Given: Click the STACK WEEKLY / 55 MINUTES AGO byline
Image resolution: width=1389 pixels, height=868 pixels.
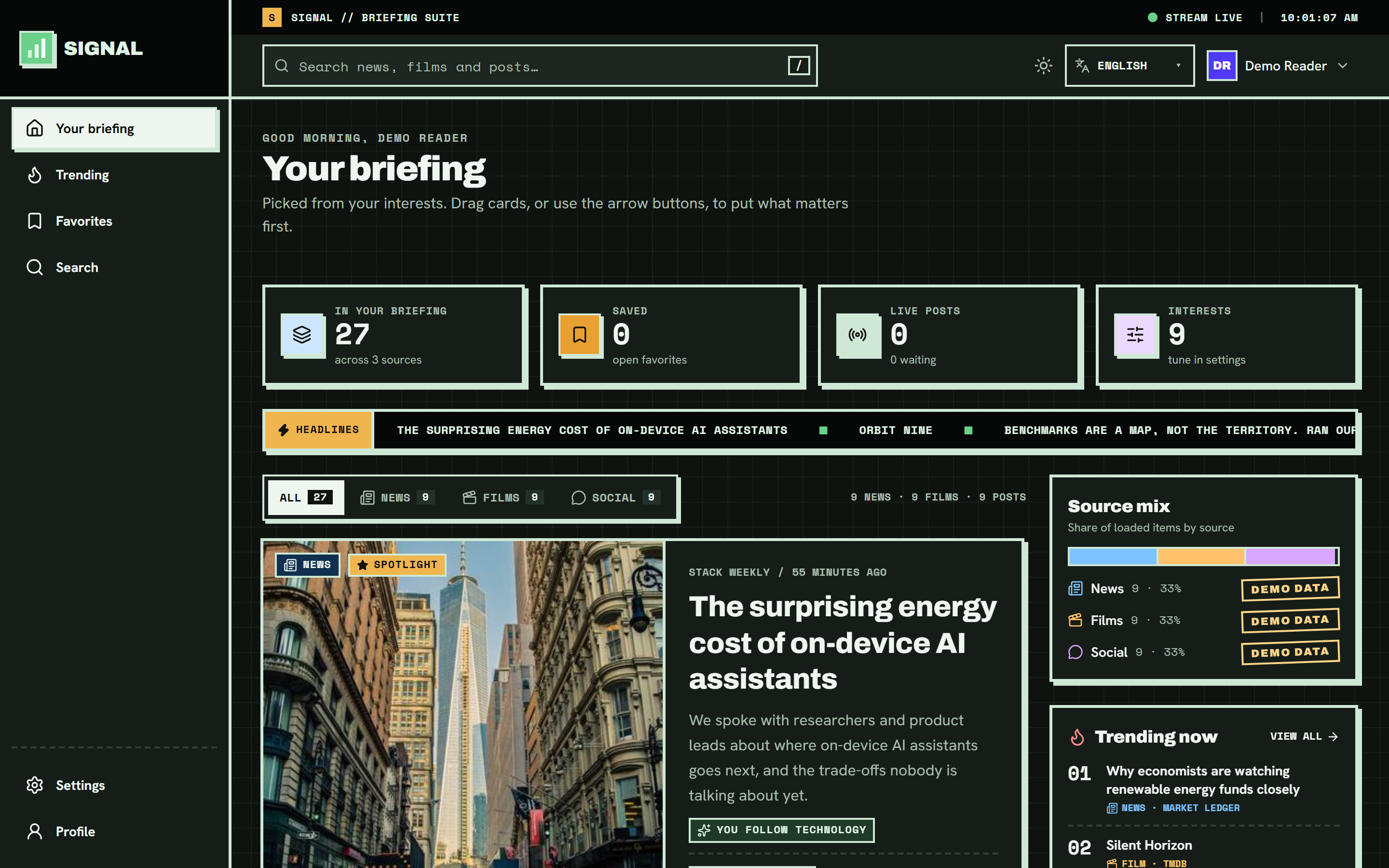Looking at the screenshot, I should click(x=788, y=572).
